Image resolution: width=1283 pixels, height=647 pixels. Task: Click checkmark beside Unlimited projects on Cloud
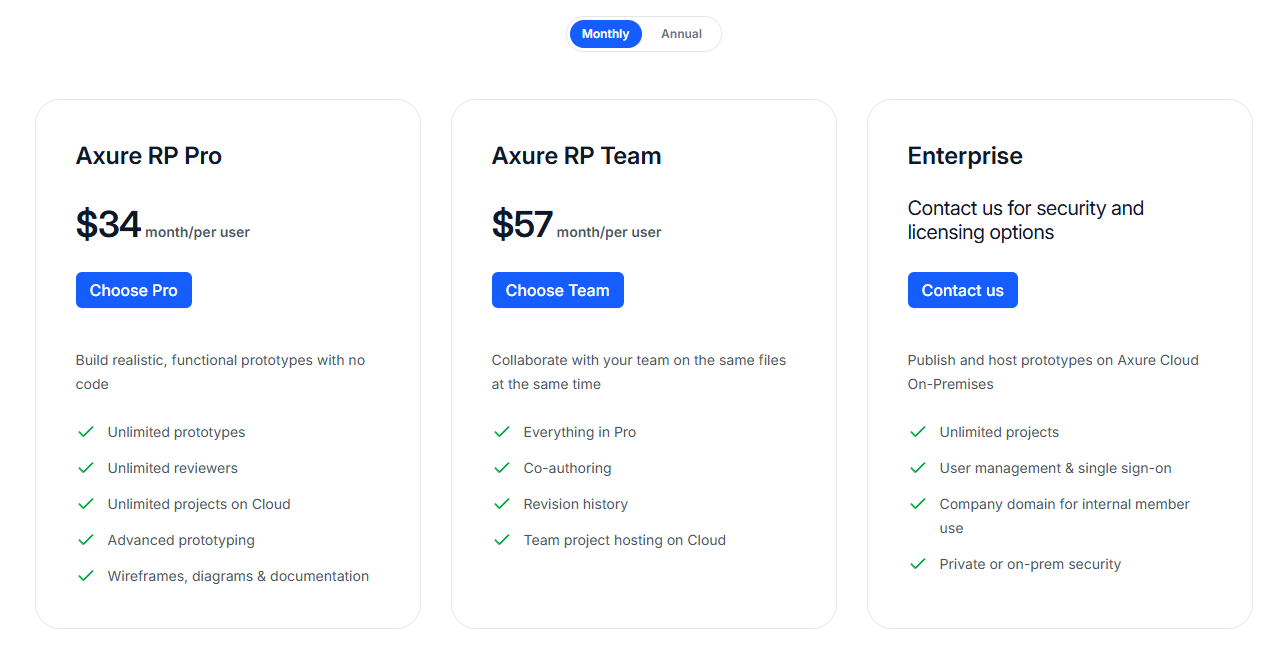click(x=86, y=504)
